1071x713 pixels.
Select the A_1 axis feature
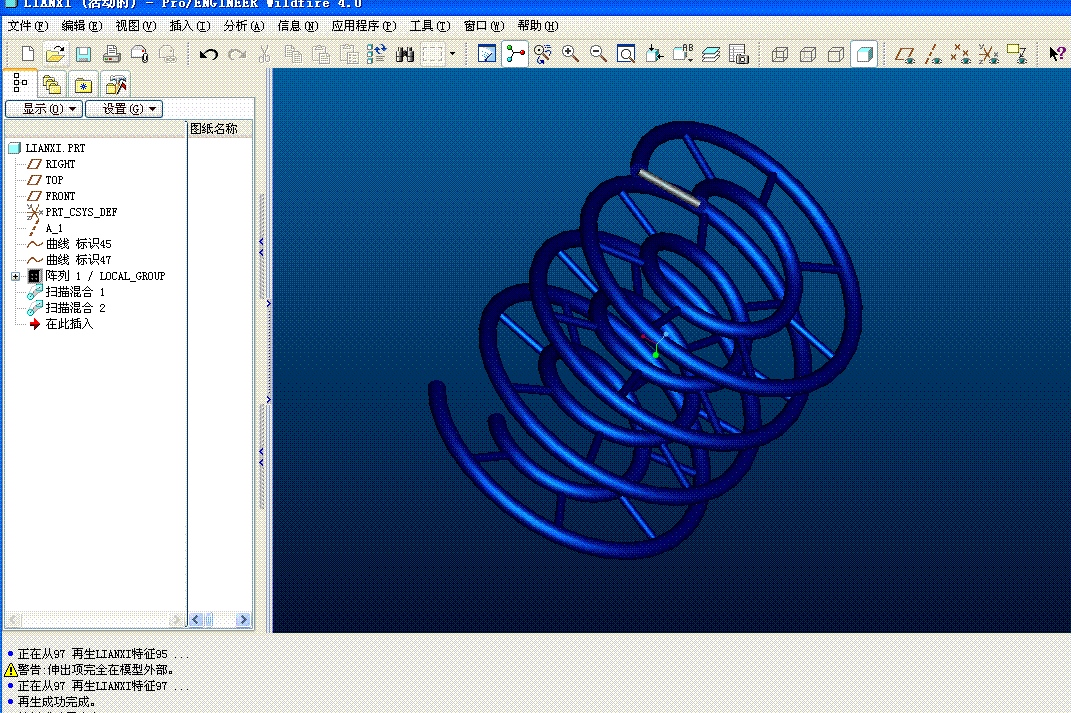(45, 228)
